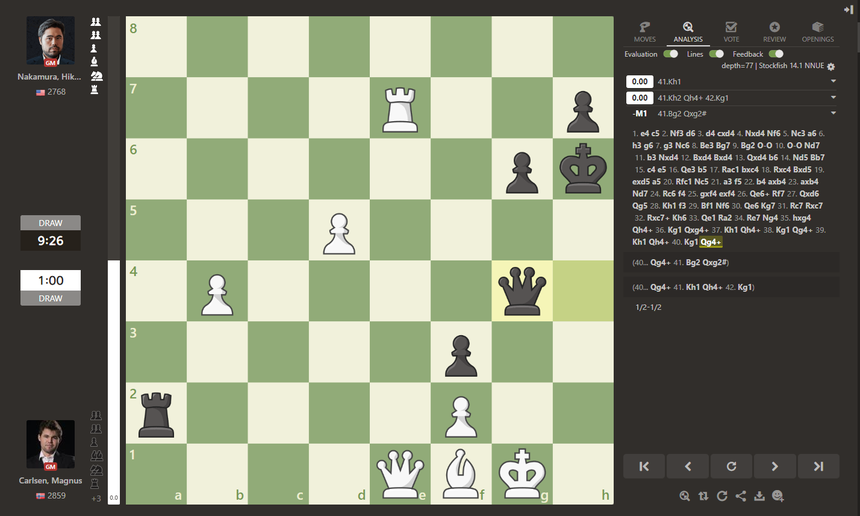The height and width of the screenshot is (516, 860).
Task: Open the Openings tab
Action: (x=817, y=32)
